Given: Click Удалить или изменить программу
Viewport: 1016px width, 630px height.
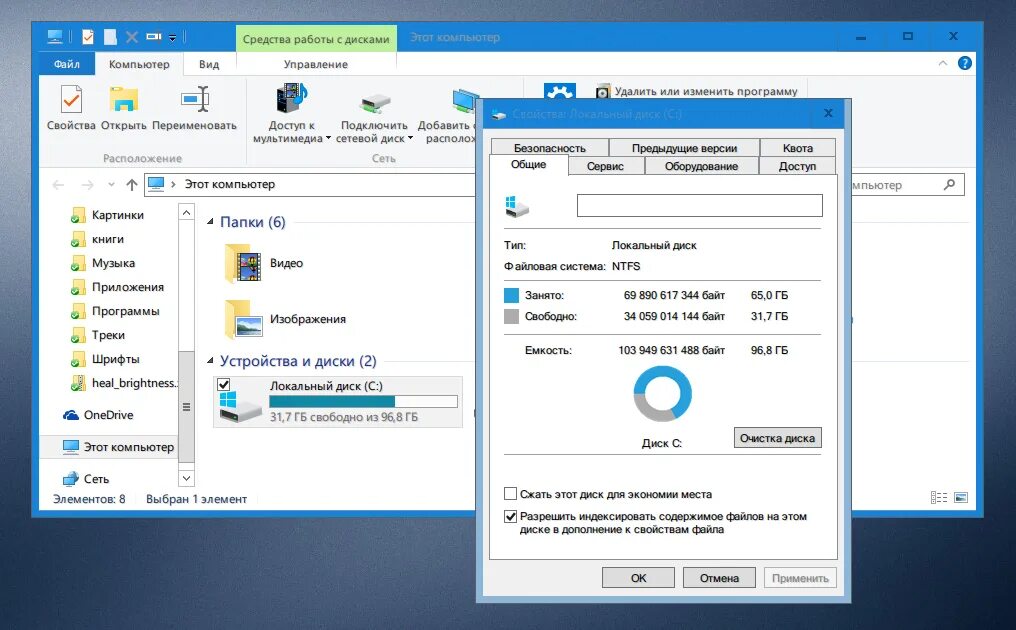Looking at the screenshot, I should (697, 91).
